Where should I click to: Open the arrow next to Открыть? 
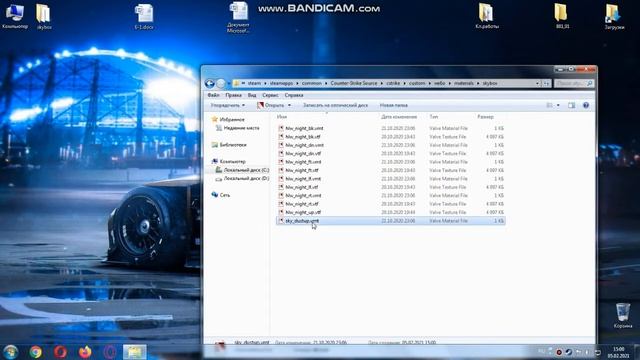(x=289, y=105)
